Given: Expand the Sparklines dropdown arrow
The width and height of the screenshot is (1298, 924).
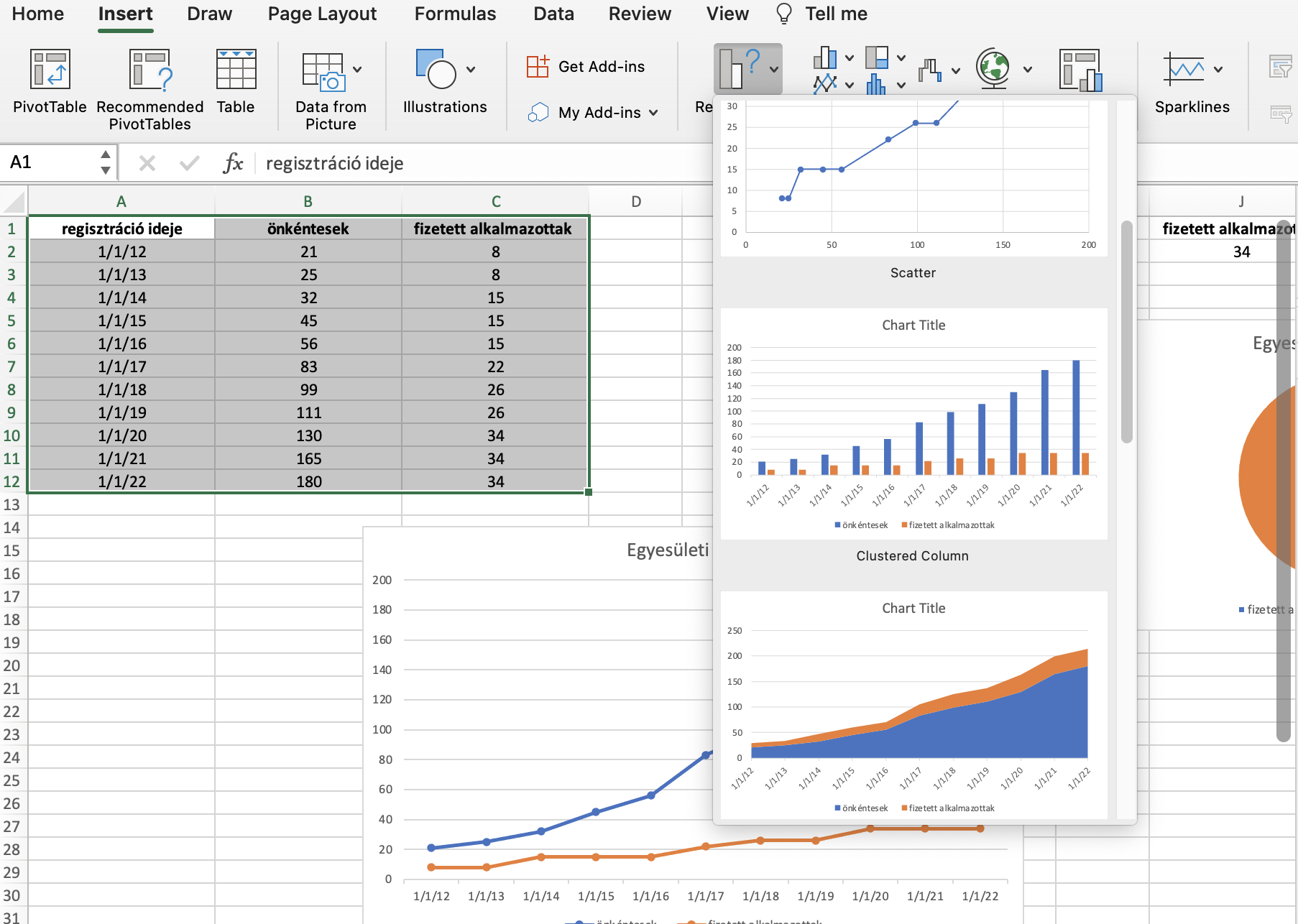Looking at the screenshot, I should pyautogui.click(x=1218, y=70).
